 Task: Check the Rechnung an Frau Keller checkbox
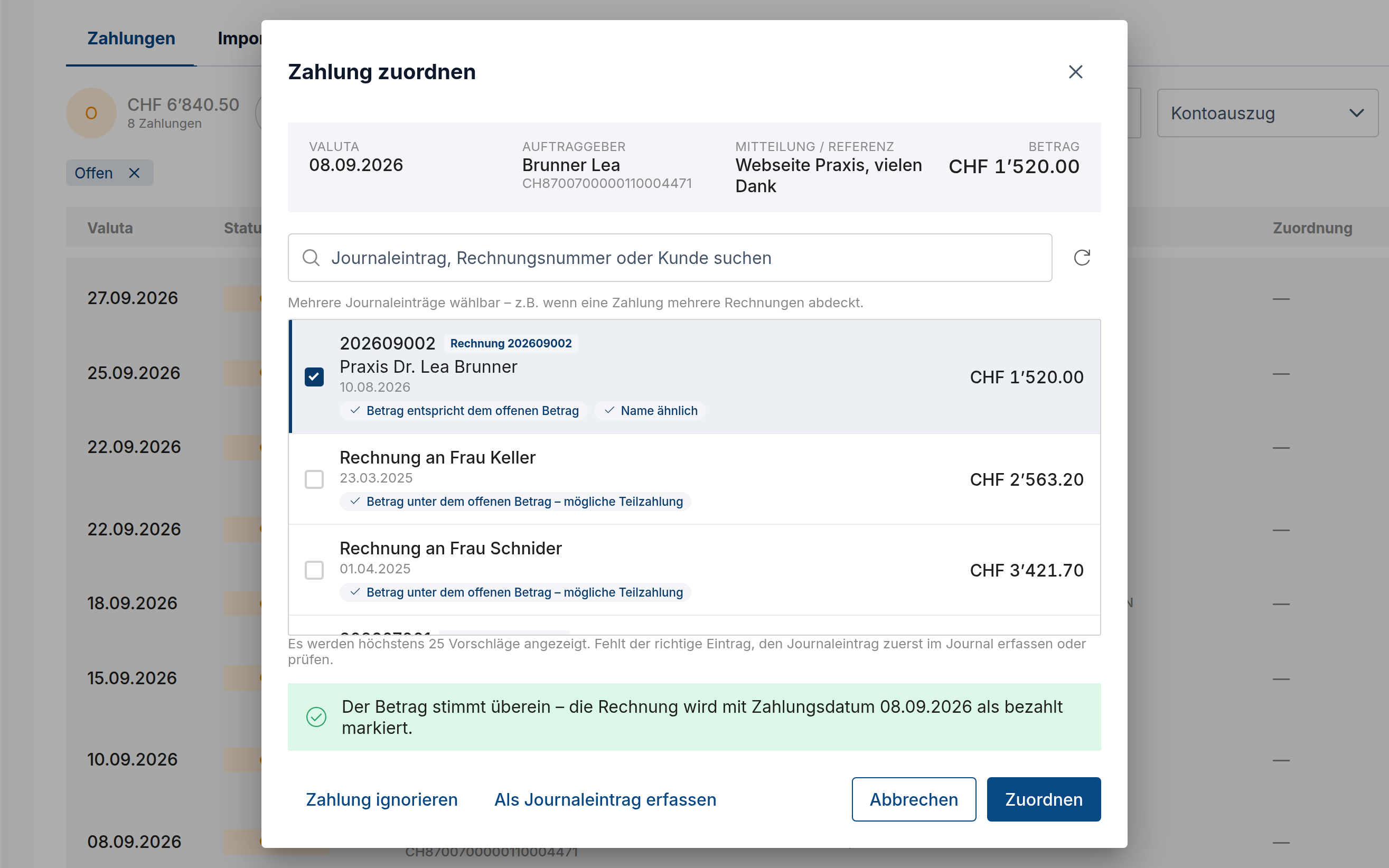(x=314, y=479)
